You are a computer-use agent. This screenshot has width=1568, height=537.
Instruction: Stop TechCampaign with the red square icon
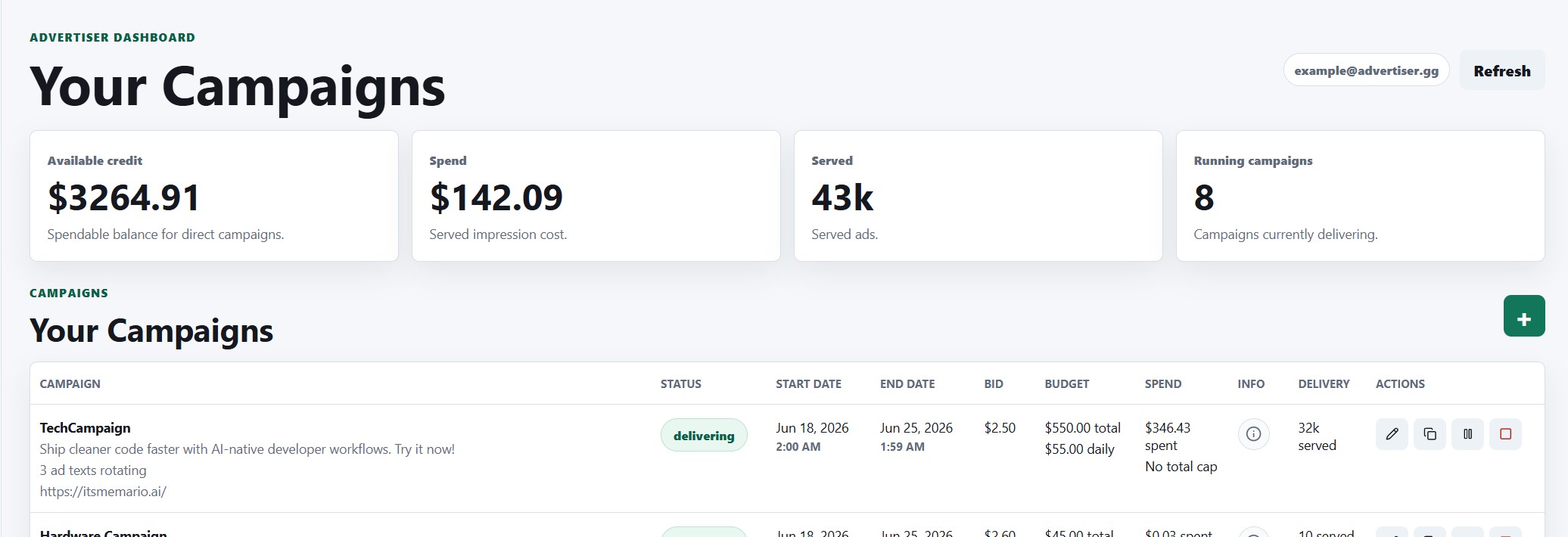coord(1505,434)
